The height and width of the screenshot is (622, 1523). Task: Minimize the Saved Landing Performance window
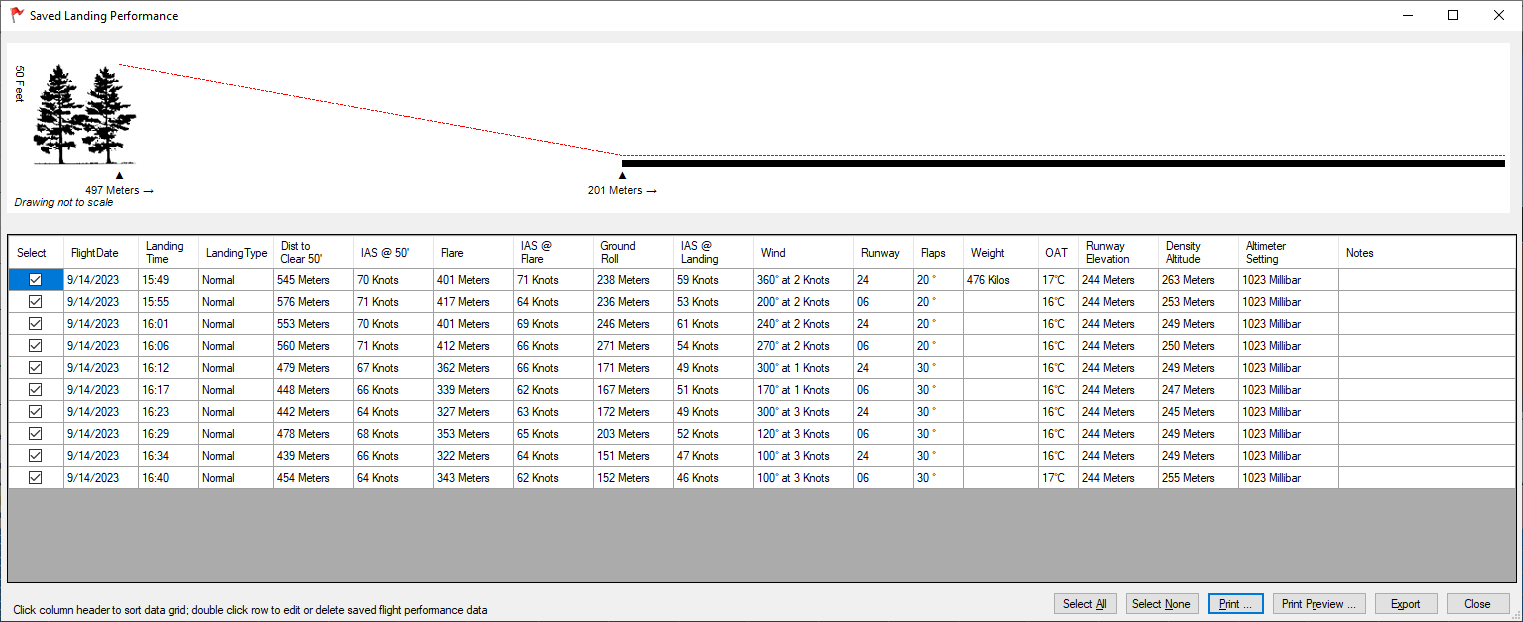[x=1407, y=15]
